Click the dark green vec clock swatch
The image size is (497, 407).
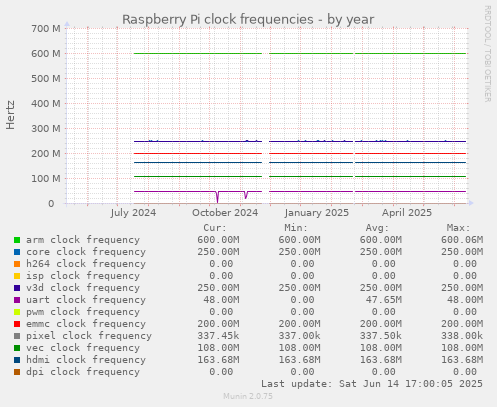tap(17, 348)
